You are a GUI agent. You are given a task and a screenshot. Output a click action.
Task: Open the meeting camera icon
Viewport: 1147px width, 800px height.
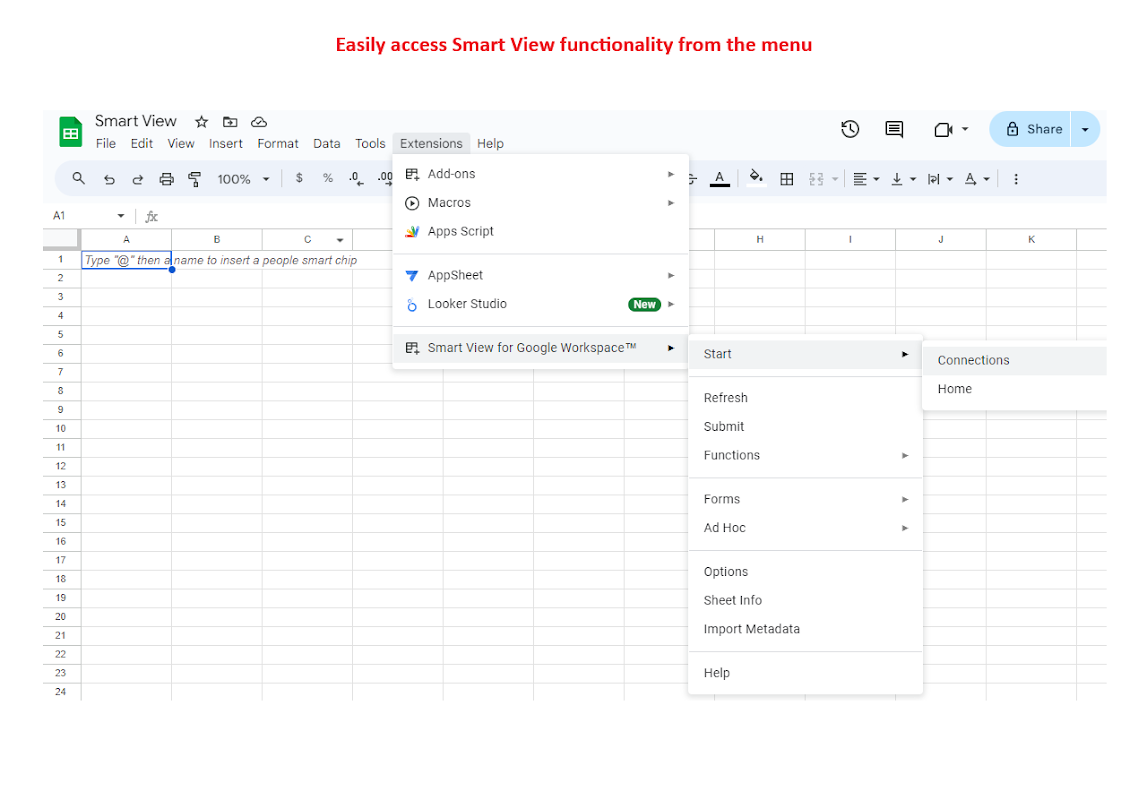944,129
